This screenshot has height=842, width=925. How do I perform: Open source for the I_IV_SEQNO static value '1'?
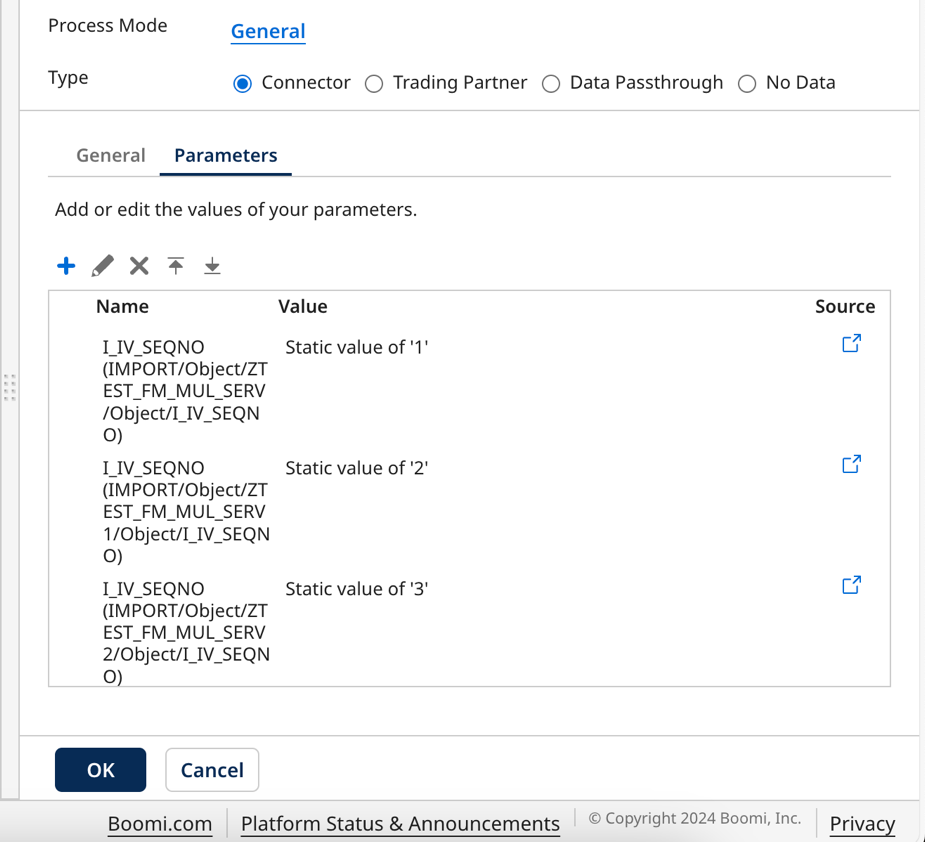[851, 343]
